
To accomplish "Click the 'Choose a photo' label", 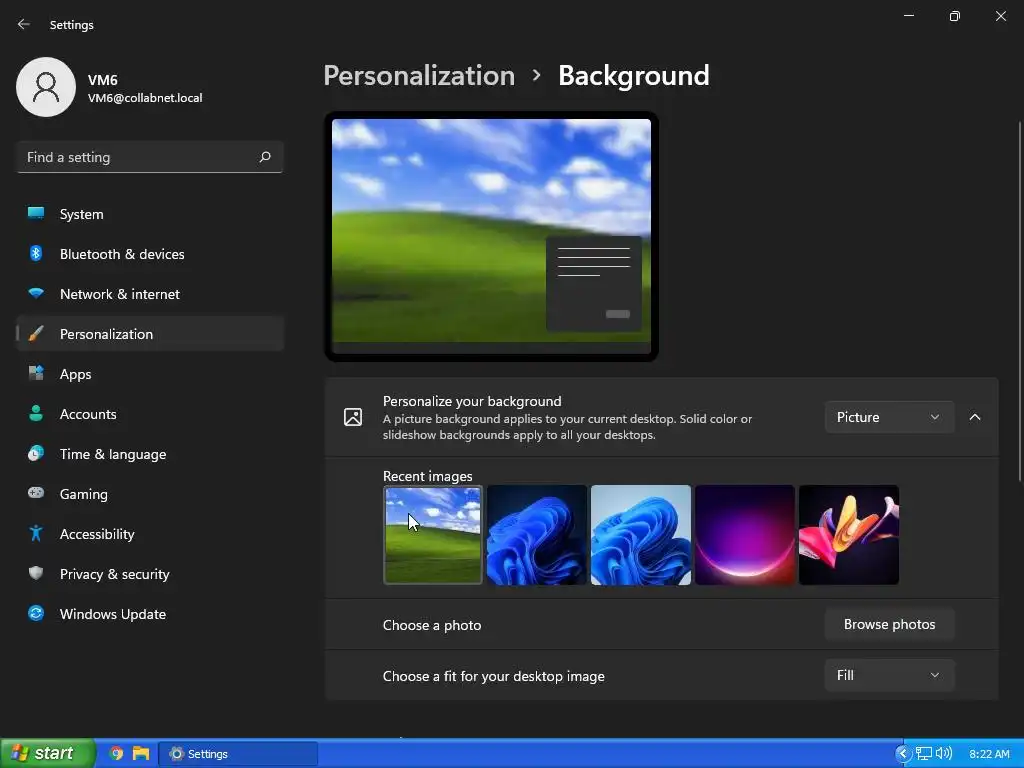I will pyautogui.click(x=432, y=625).
